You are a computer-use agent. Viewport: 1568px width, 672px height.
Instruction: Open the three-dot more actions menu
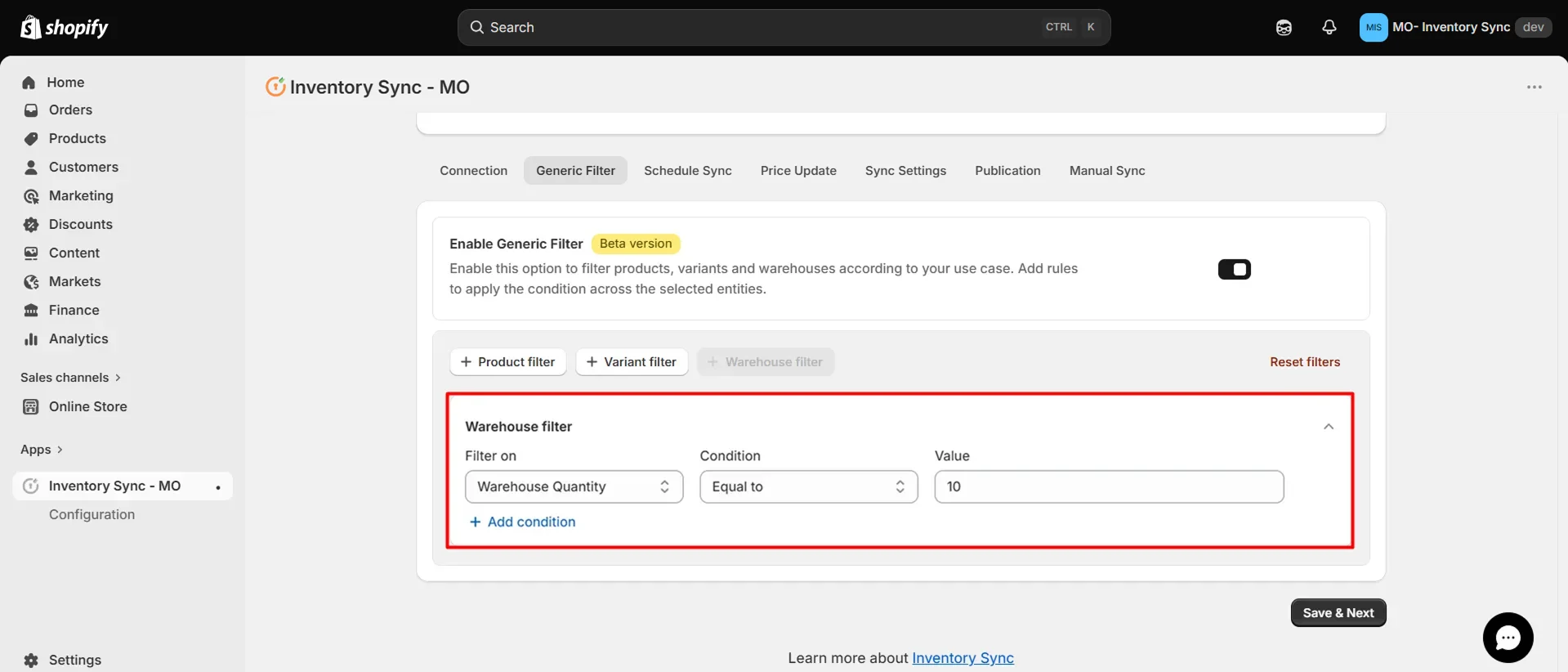(1534, 87)
